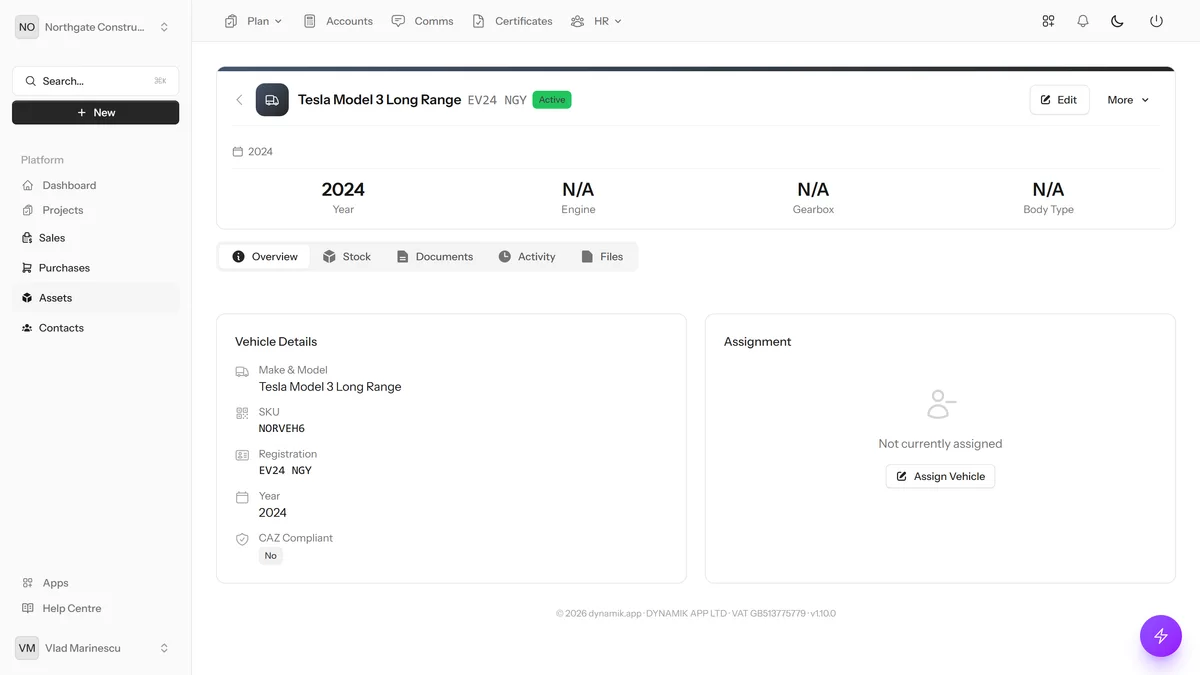Screen dimensions: 1200x675
Task: Click the footer dynamik.app copyright text
Action: [x=696, y=613]
